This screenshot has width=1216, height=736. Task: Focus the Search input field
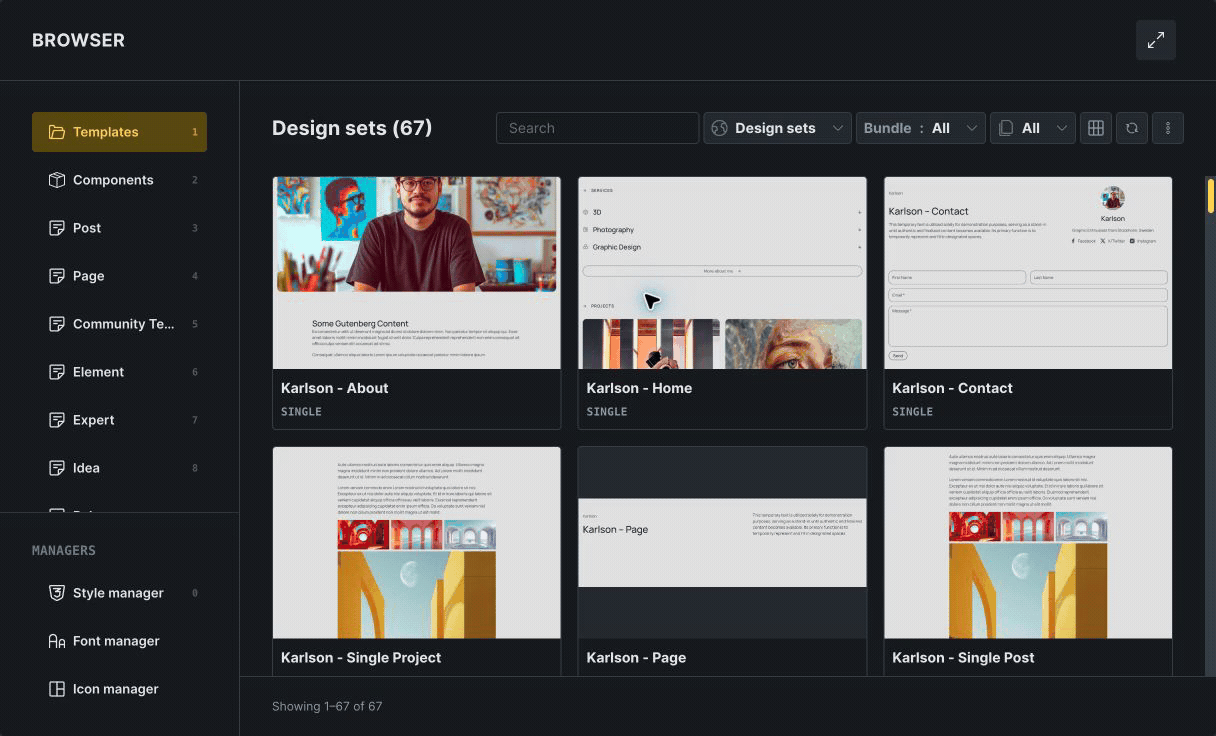pos(597,128)
